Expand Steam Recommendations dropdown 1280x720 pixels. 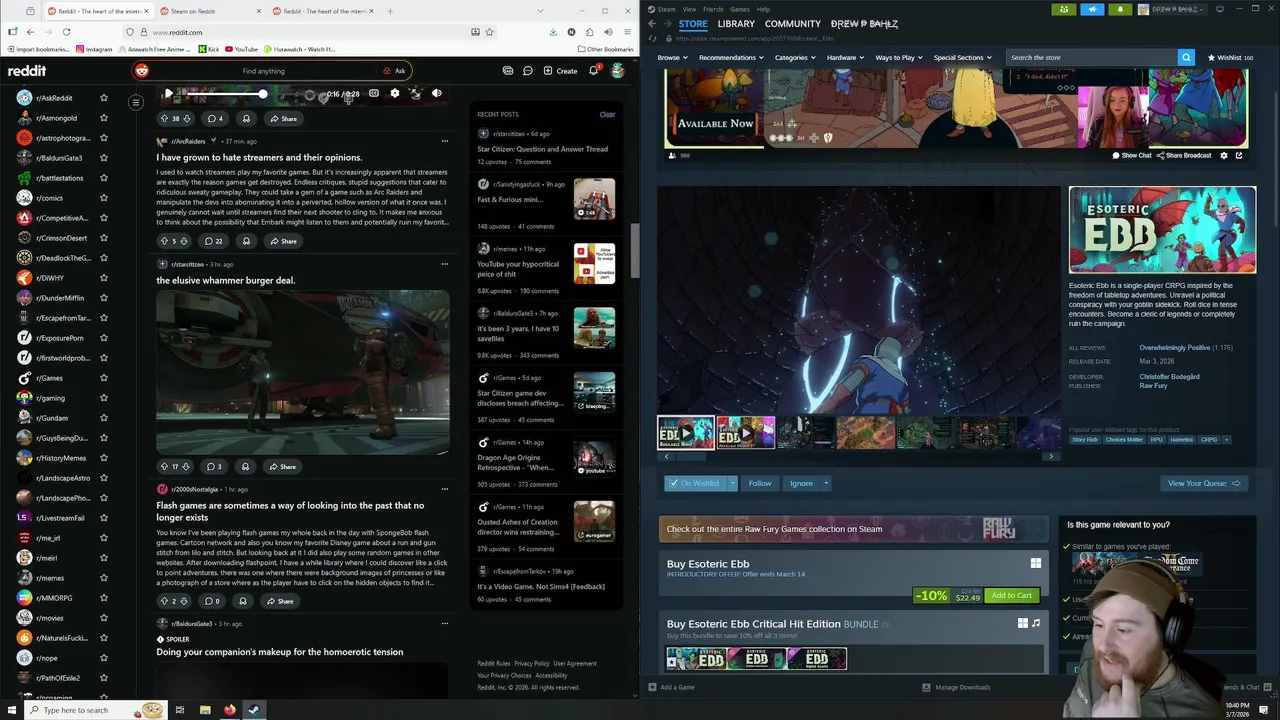[732, 57]
